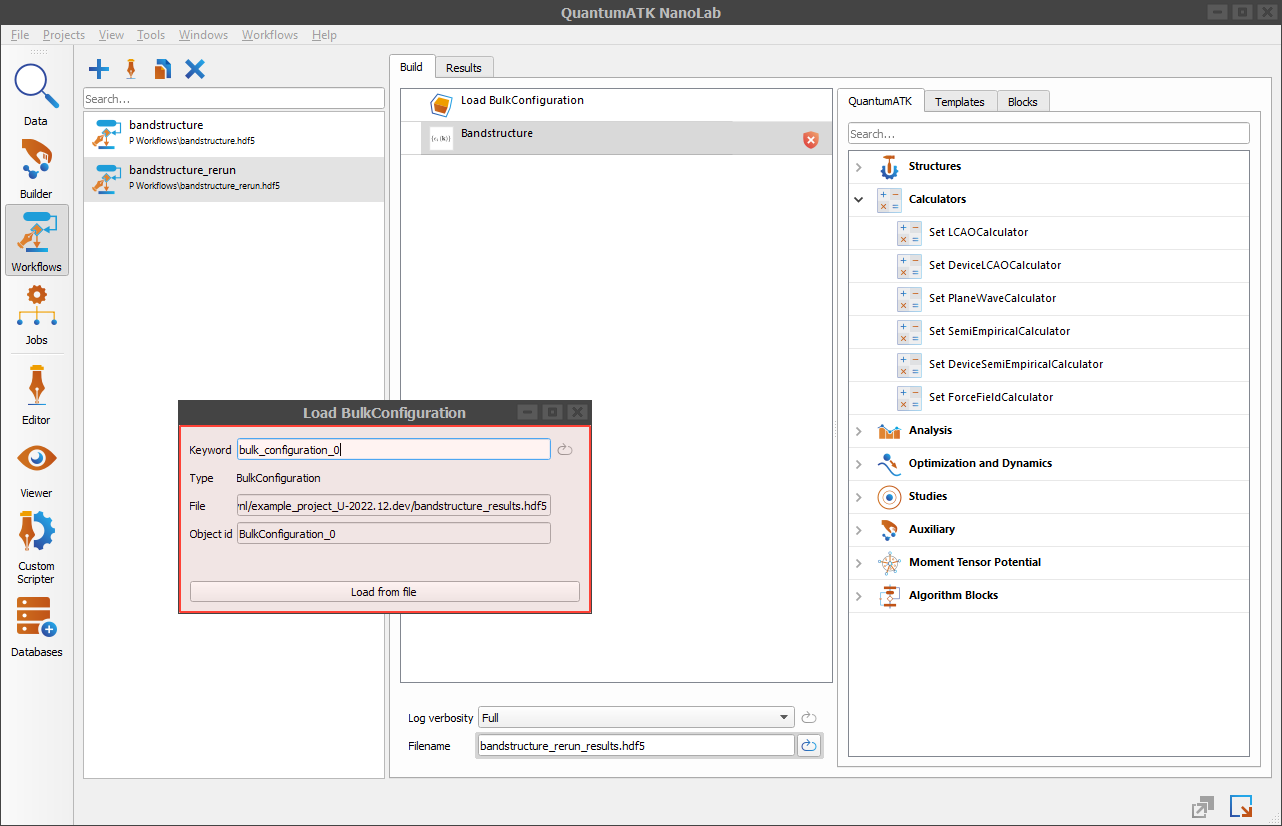Screen dimensions: 1282x826
Task: Expand the Moment Tensor Potential category
Action: pyautogui.click(x=859, y=563)
